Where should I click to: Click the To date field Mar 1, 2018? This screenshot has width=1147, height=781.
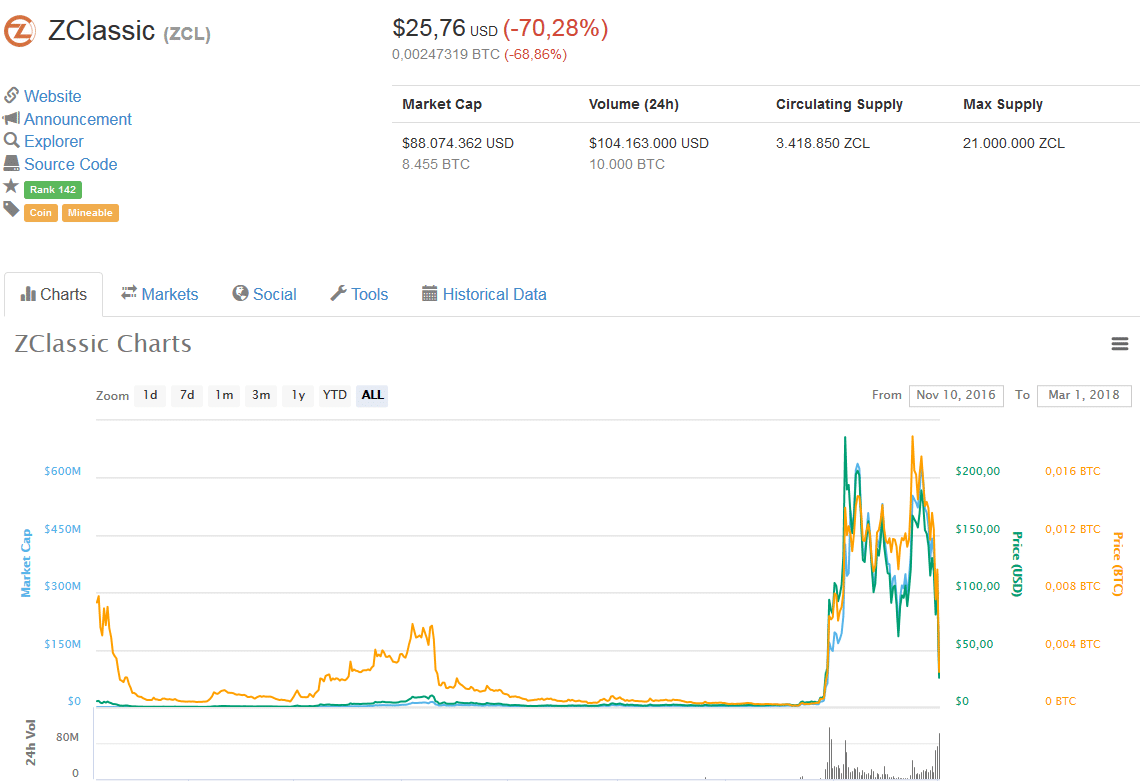tap(1084, 396)
